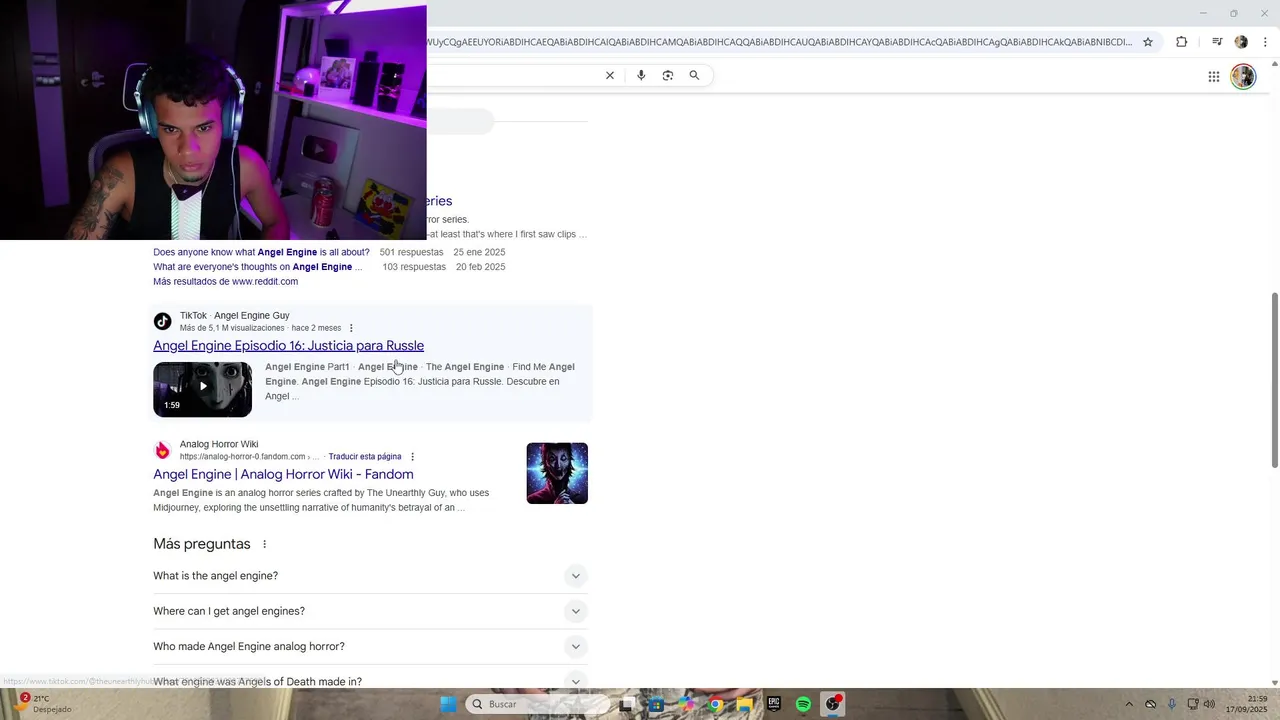This screenshot has height=720, width=1280.
Task: Clear the Google search box text
Action: 610,75
